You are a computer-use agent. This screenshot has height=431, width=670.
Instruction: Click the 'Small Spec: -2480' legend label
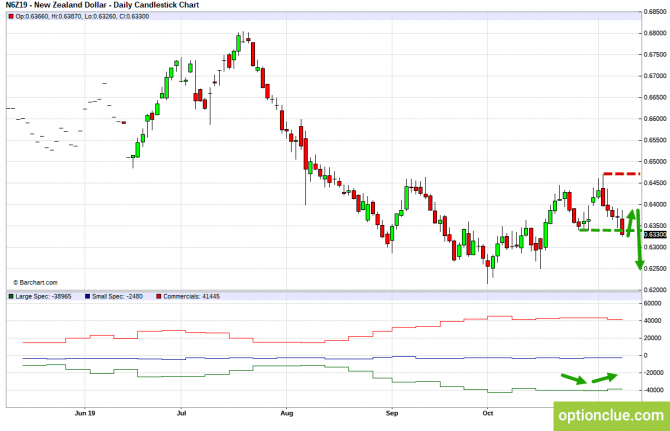[118, 296]
